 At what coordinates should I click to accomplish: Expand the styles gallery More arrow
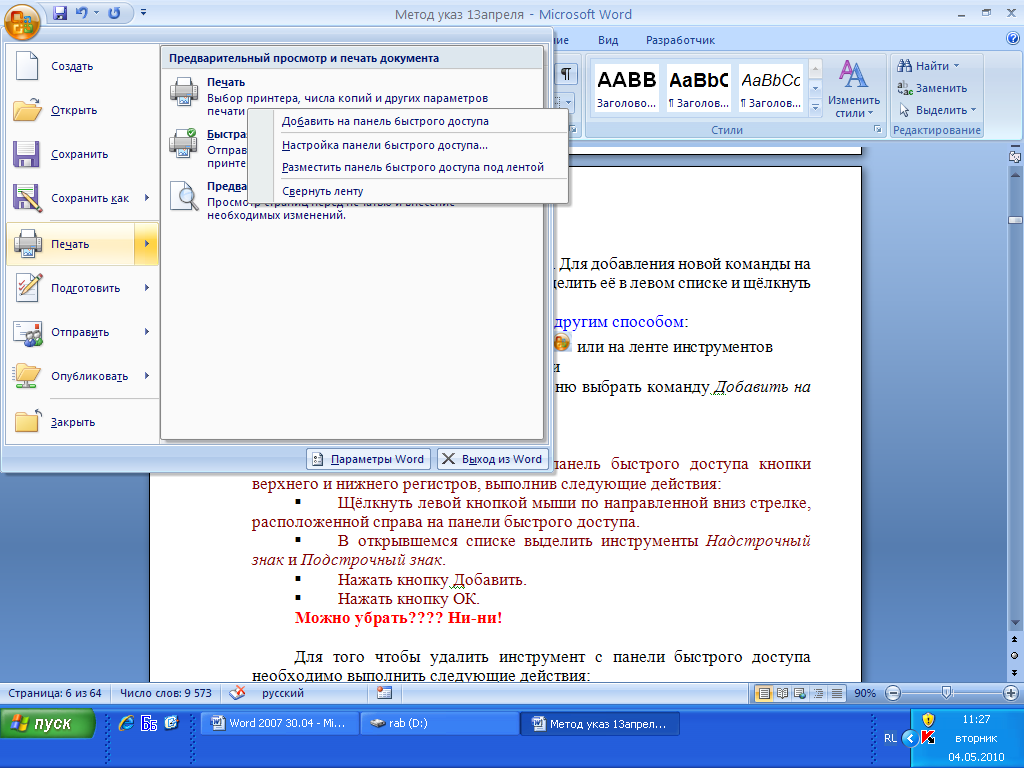[x=815, y=107]
